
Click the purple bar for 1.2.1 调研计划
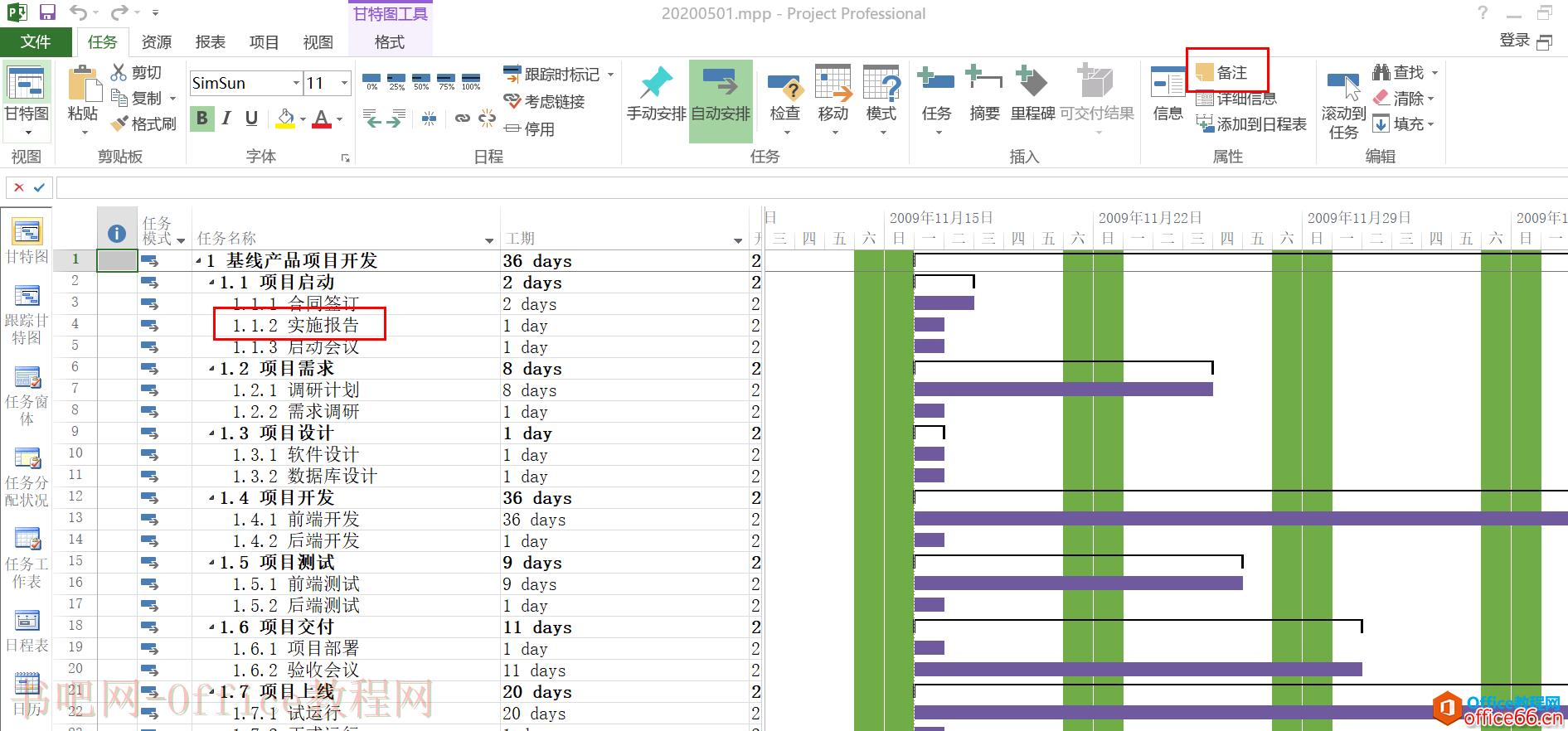tap(1063, 390)
